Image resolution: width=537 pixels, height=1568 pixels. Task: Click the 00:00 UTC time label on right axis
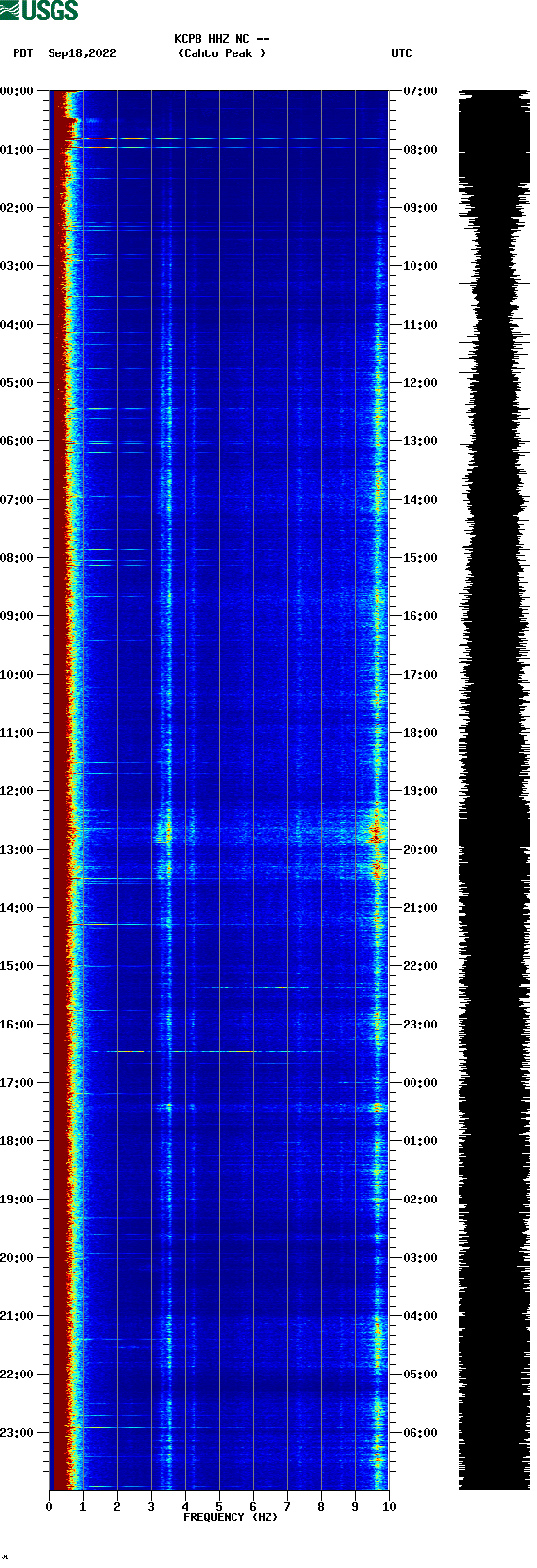click(420, 1083)
